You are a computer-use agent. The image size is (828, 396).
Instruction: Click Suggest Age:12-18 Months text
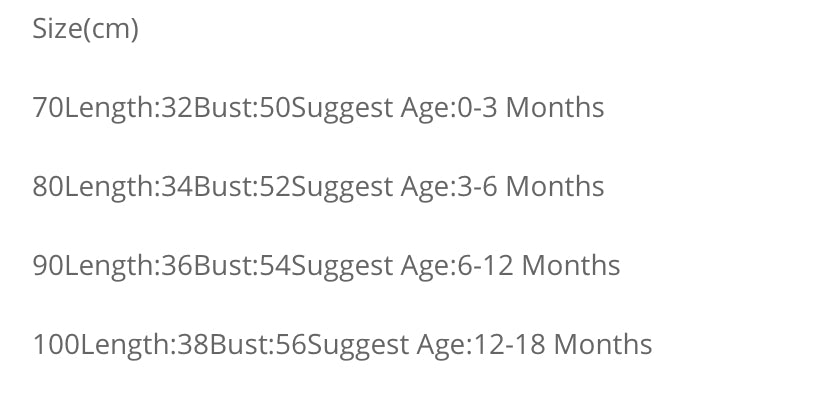click(x=479, y=345)
